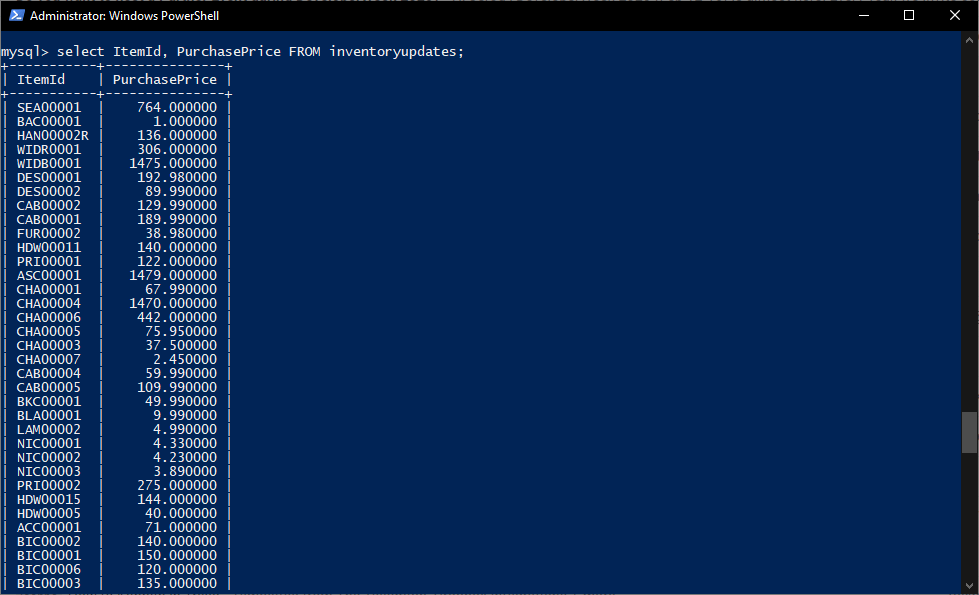Click the NIC00003 item ID
979x595 pixels.
click(x=49, y=471)
